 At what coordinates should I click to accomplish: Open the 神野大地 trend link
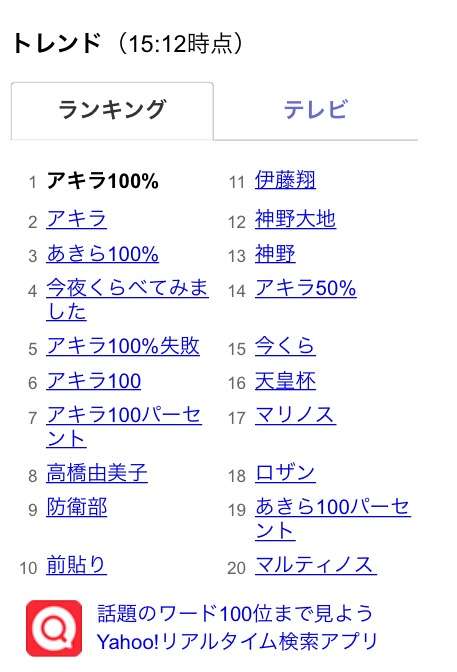coord(295,219)
